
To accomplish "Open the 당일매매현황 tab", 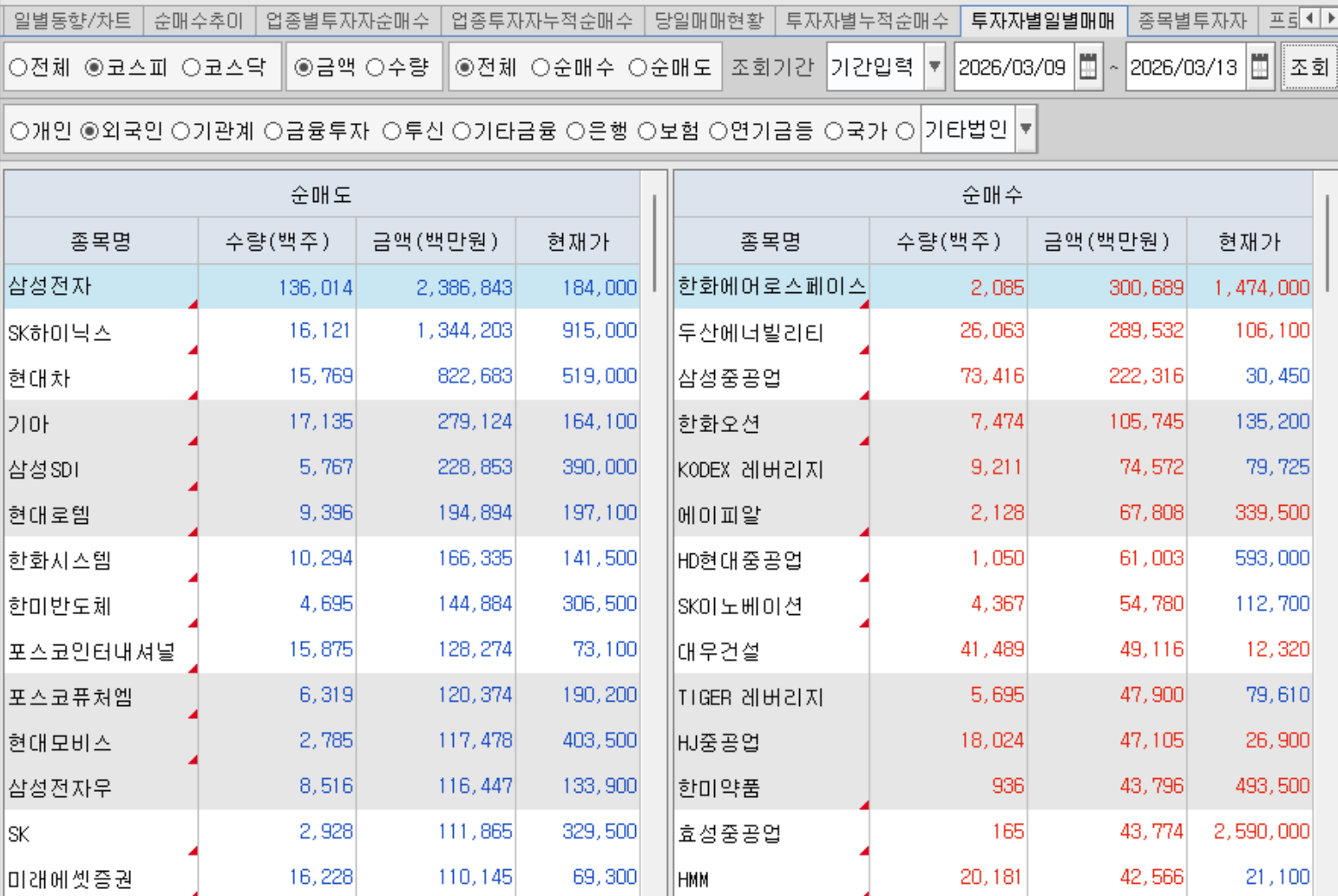I will (709, 20).
